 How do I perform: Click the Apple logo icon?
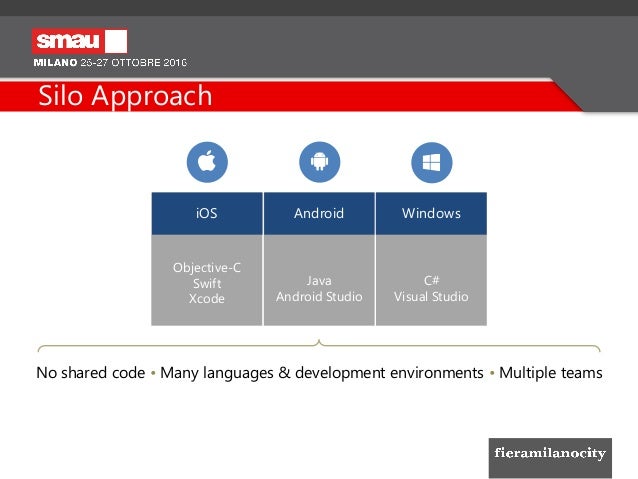[x=207, y=162]
